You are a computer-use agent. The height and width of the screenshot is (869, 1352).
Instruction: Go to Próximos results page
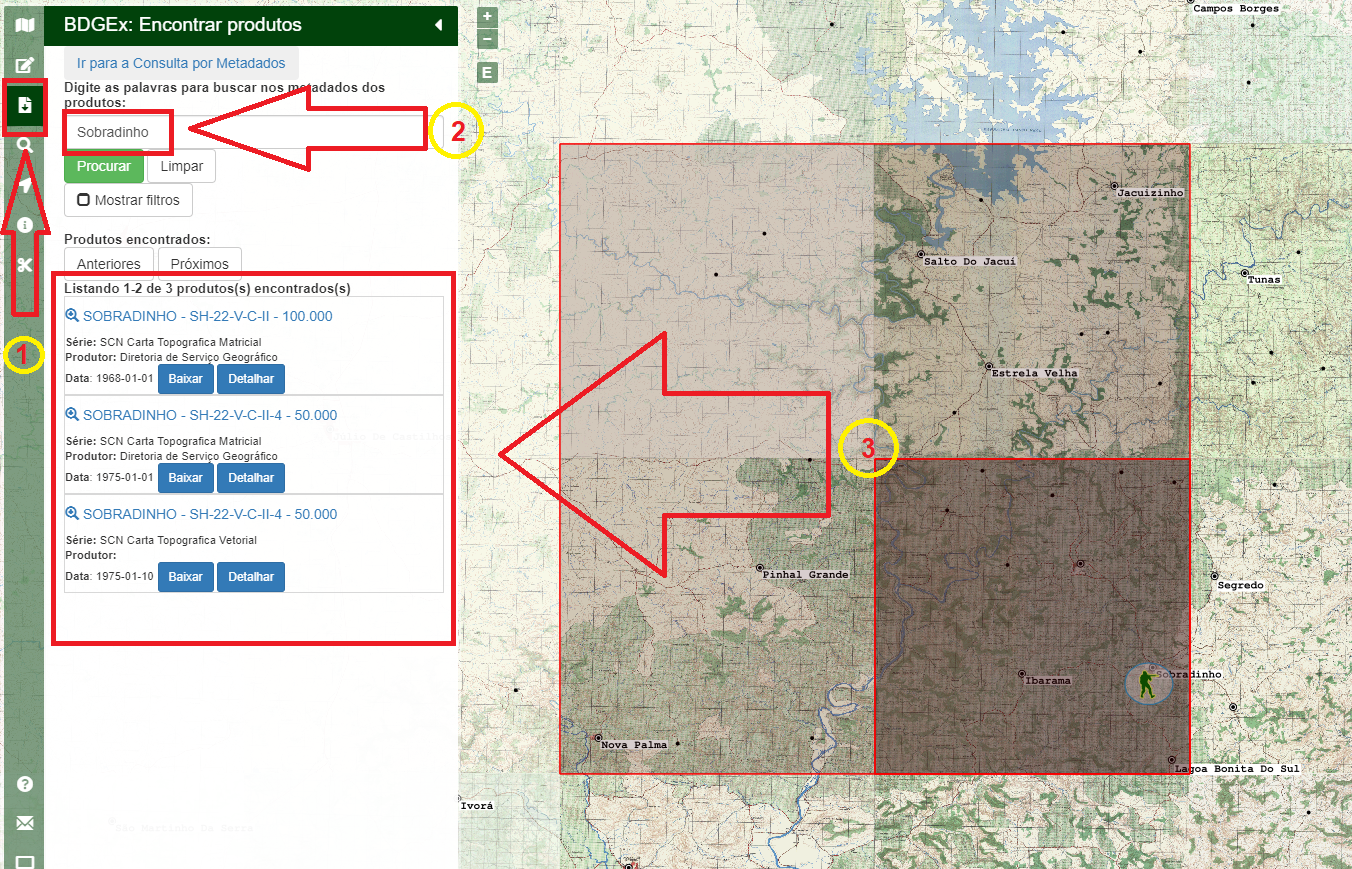pyautogui.click(x=199, y=264)
